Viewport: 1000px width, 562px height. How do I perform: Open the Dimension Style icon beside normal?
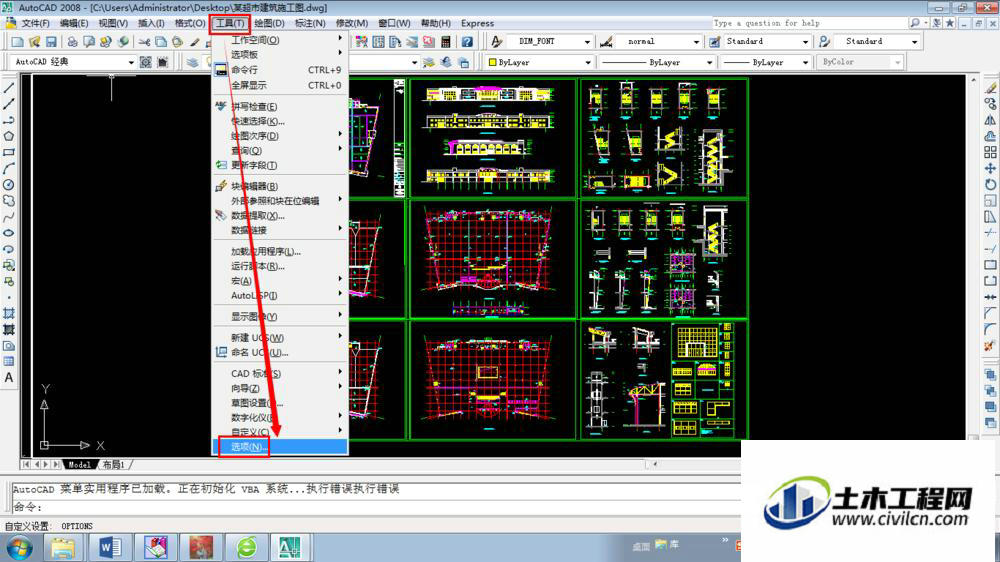coord(606,41)
